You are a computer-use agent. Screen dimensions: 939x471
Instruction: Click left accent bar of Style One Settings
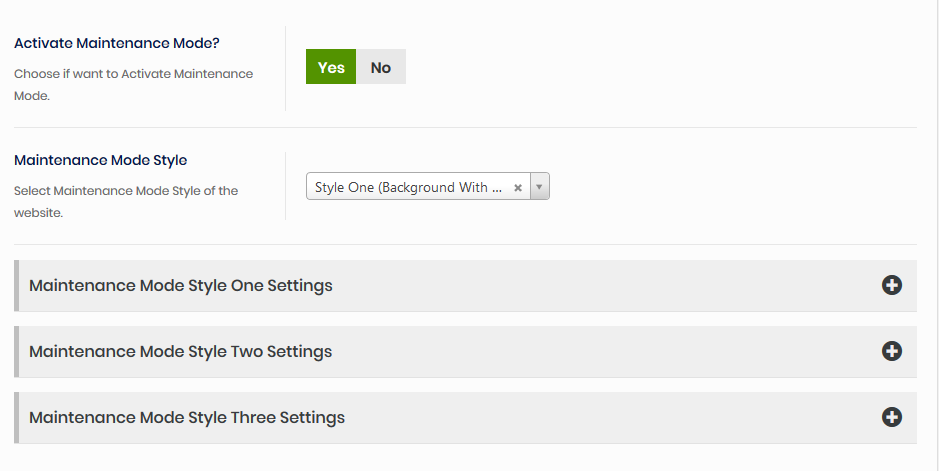[16, 286]
